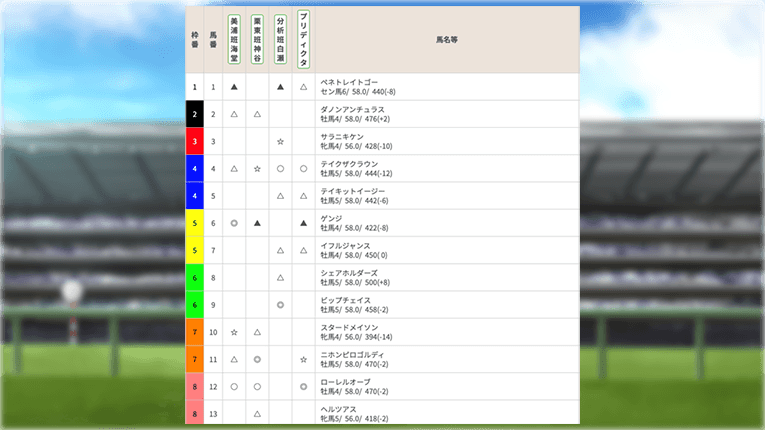Click the ◎ mark in ビップチェイス row
The image size is (765, 430).
pyautogui.click(x=281, y=305)
